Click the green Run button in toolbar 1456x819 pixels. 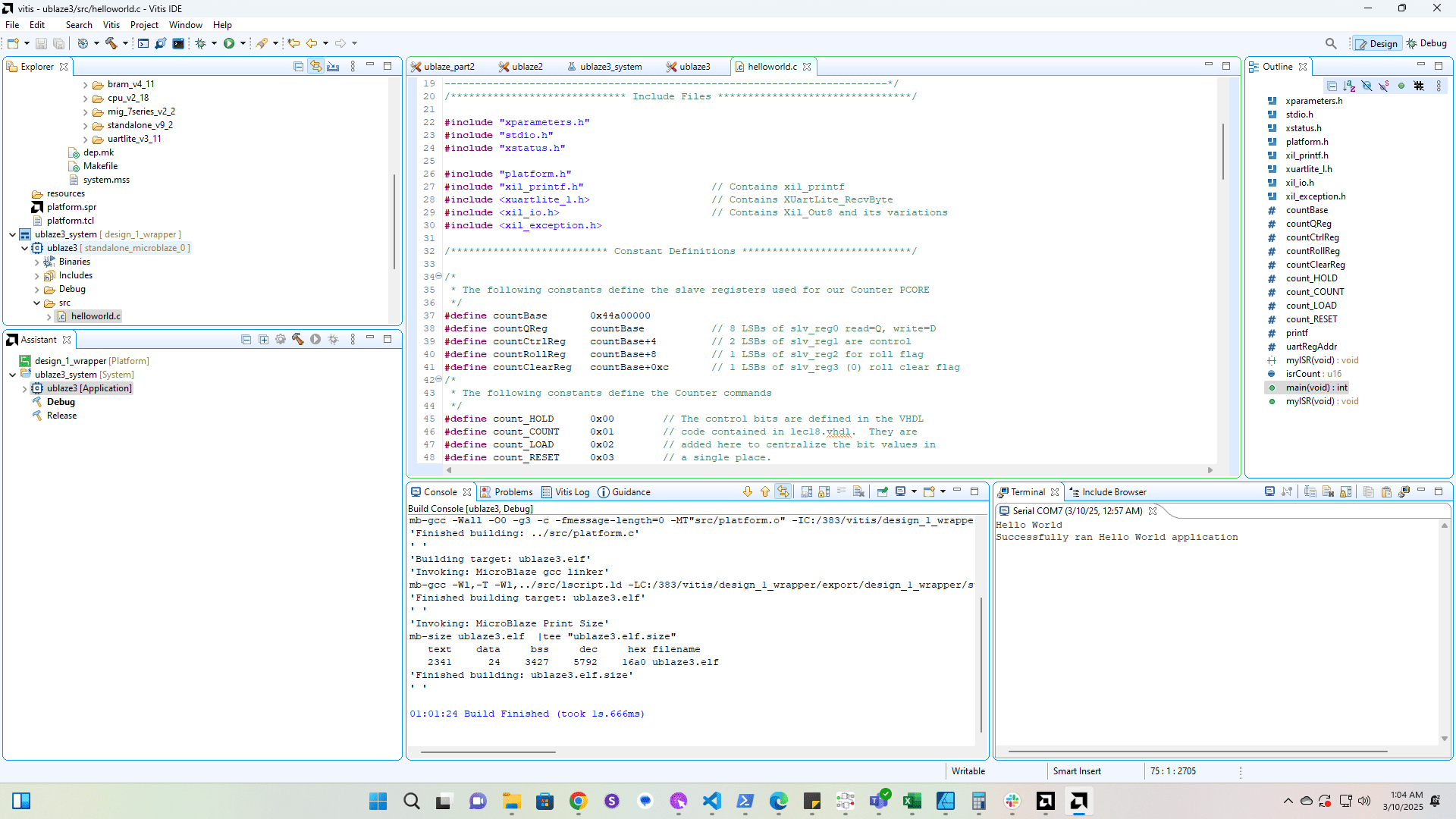point(228,43)
